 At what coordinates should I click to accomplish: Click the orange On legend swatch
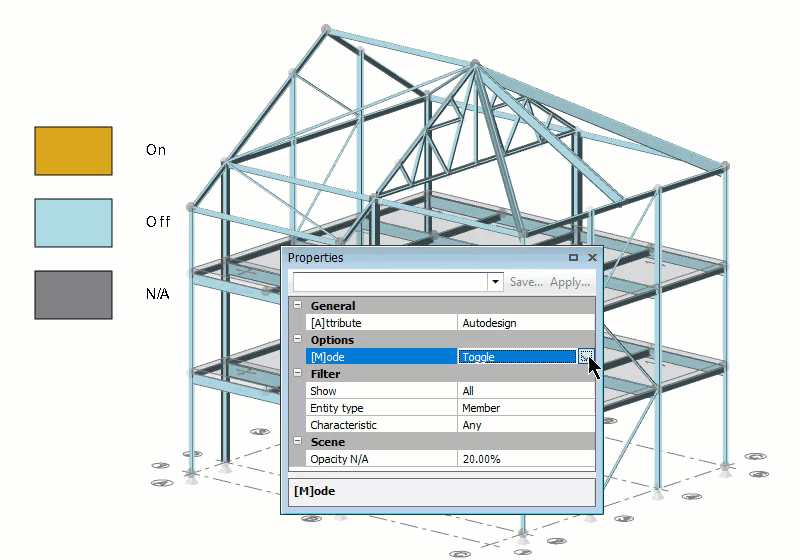(73, 151)
